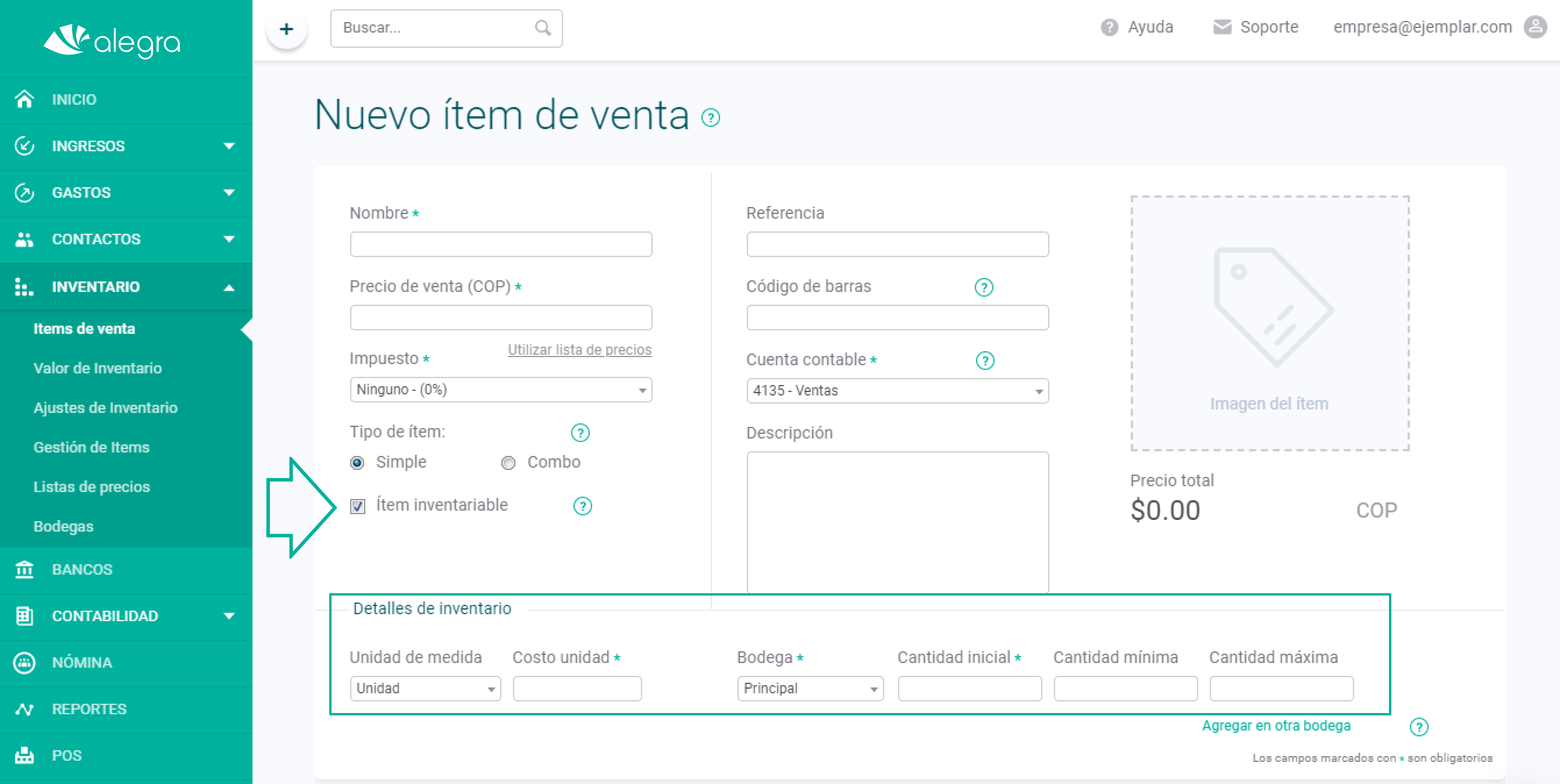Open Valor de Inventario submenu
1560x784 pixels.
pos(97,368)
